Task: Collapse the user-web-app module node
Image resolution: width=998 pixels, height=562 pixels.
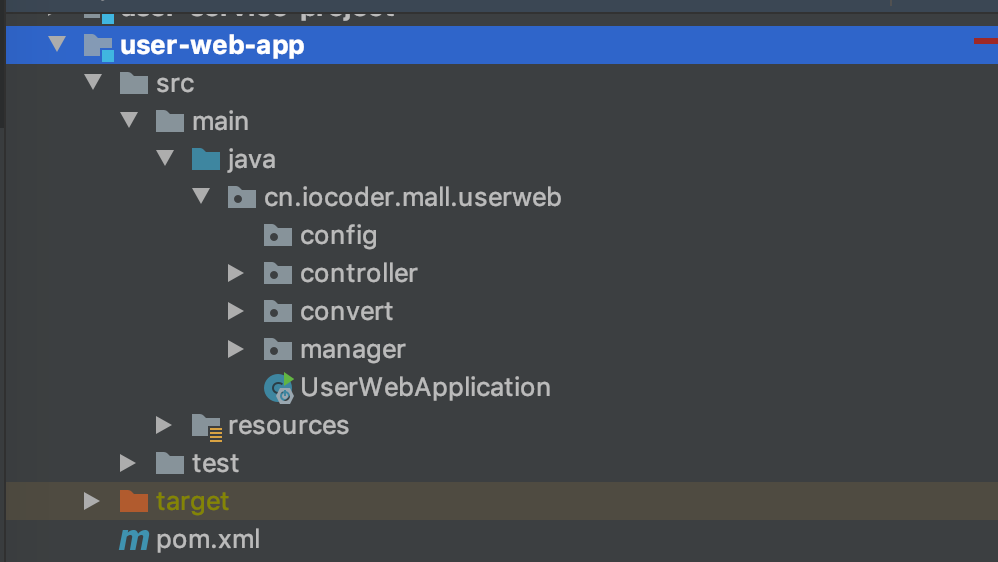Action: 56,45
